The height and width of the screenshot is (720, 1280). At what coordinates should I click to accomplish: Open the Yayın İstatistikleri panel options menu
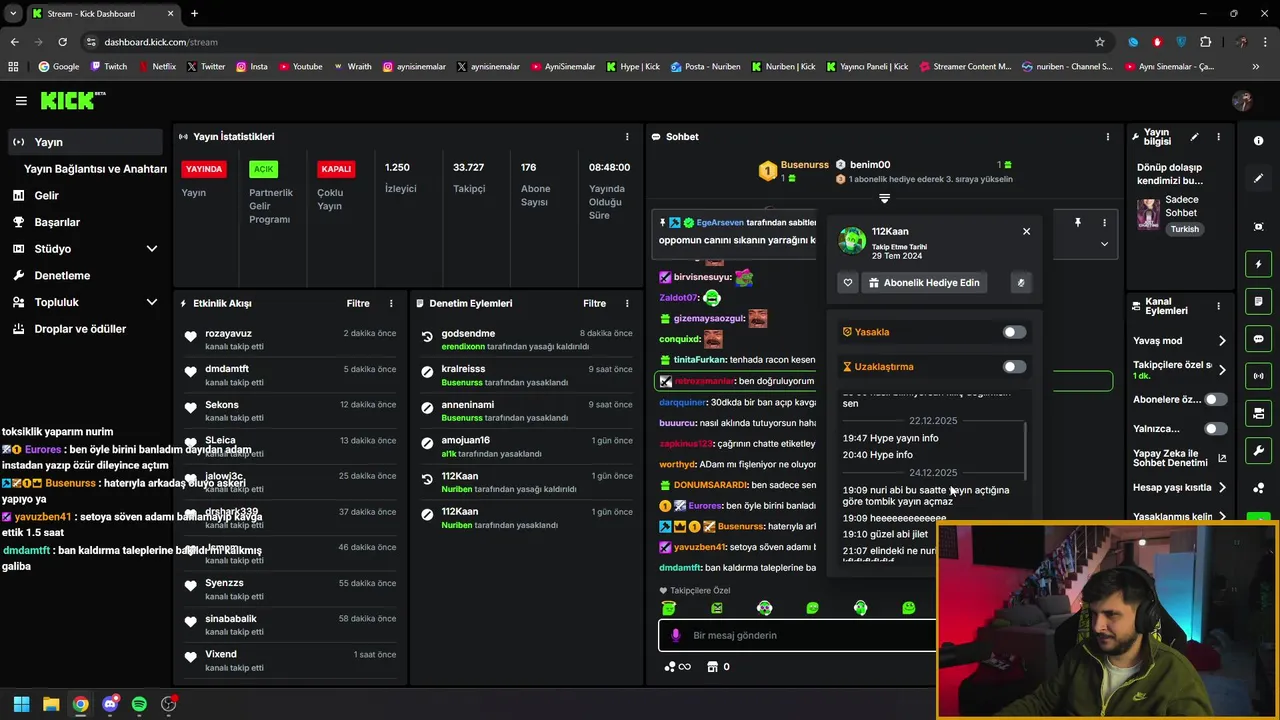coord(627,137)
